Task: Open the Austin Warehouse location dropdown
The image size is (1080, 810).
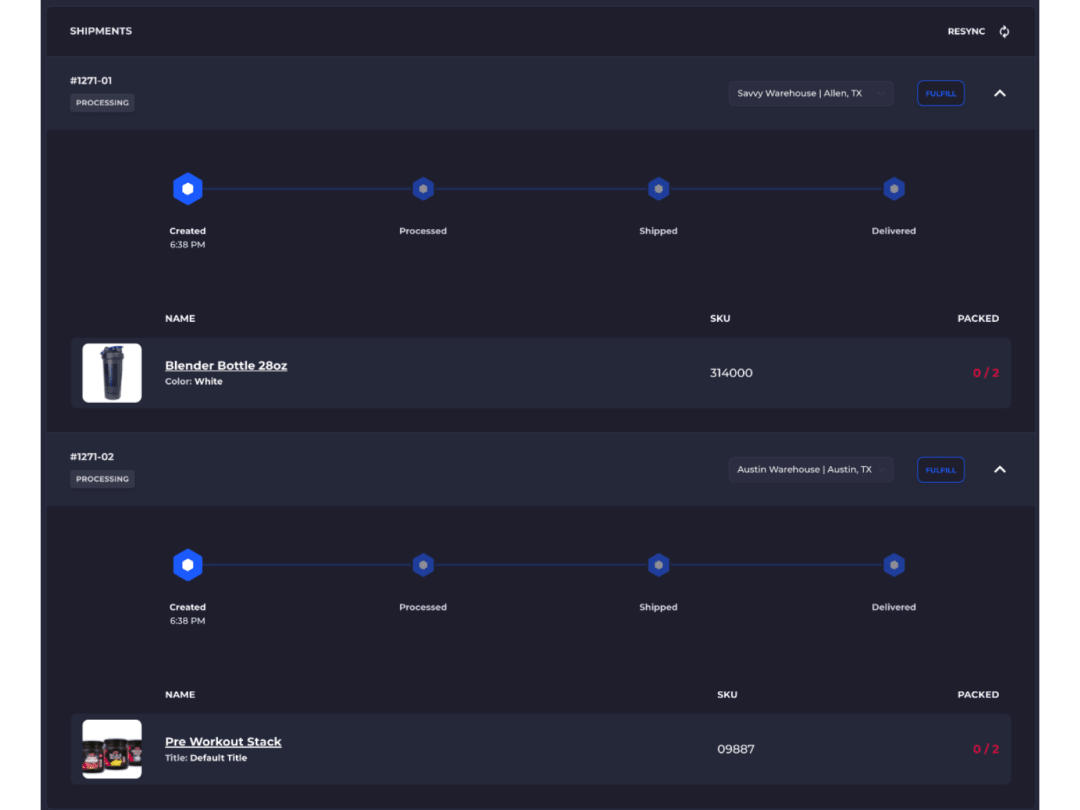Action: 811,470
